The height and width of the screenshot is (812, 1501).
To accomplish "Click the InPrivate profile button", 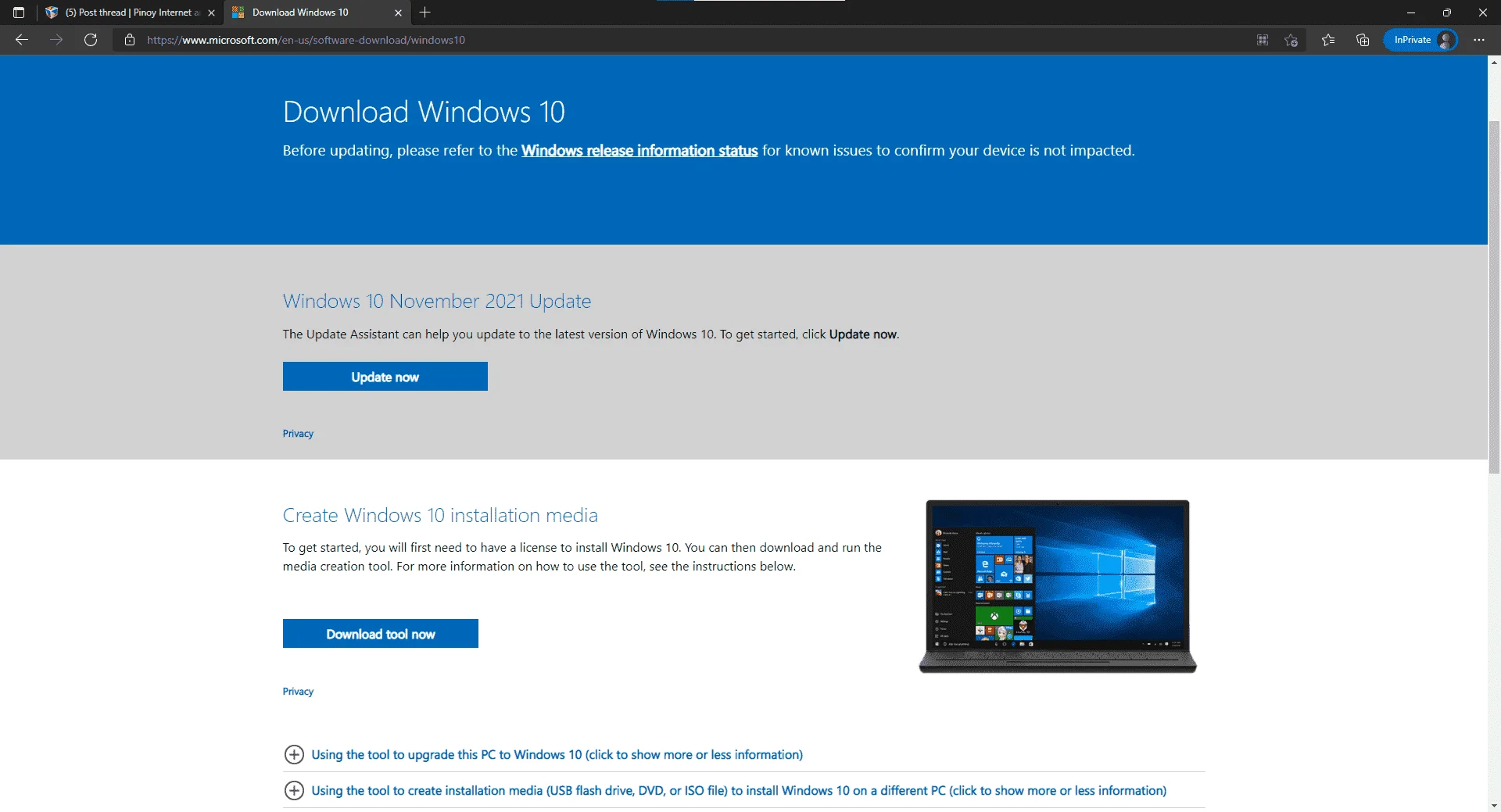I will coord(1420,40).
